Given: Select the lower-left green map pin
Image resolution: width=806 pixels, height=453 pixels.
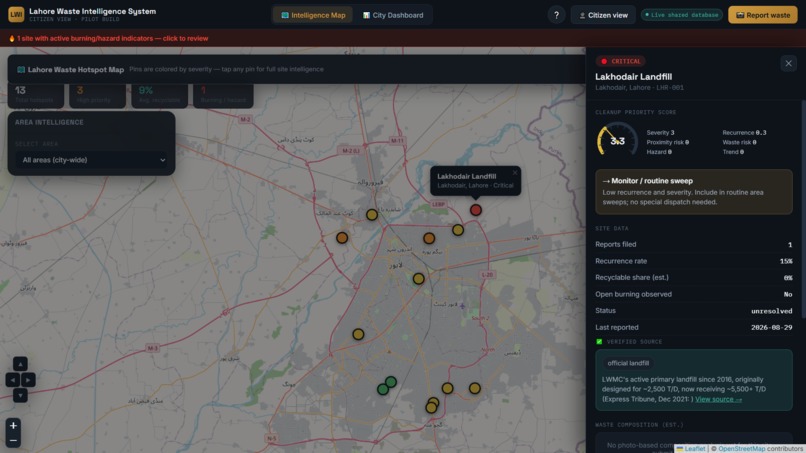Looking at the screenshot, I should point(382,389).
